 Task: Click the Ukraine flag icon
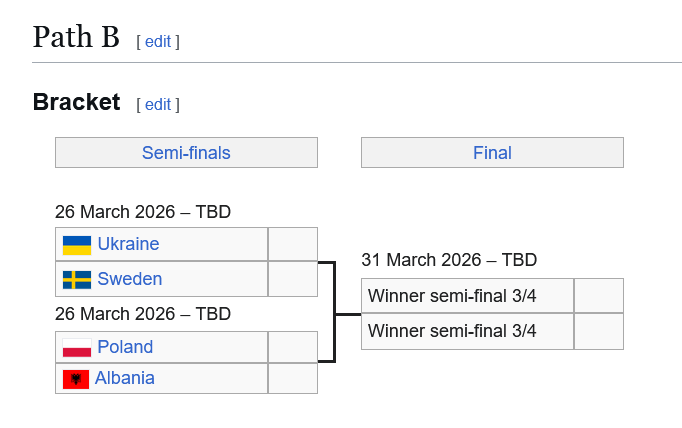pos(77,245)
